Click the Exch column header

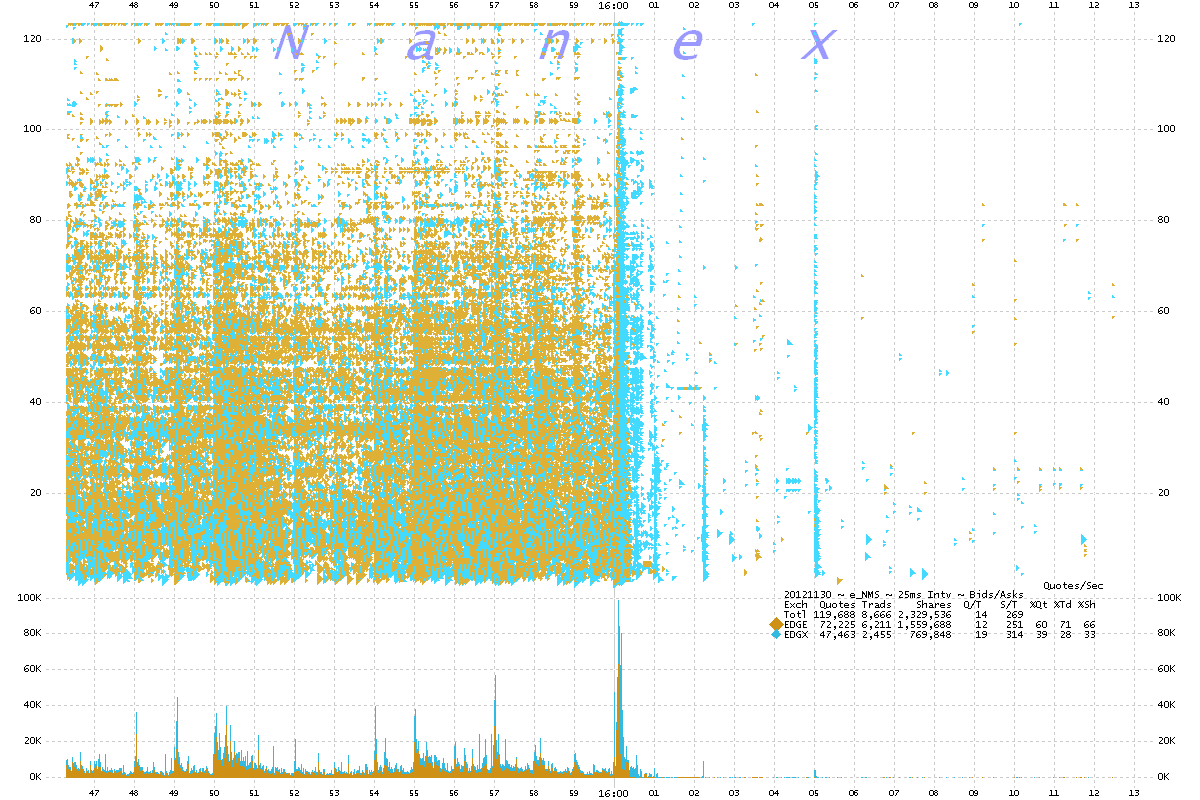[795, 604]
